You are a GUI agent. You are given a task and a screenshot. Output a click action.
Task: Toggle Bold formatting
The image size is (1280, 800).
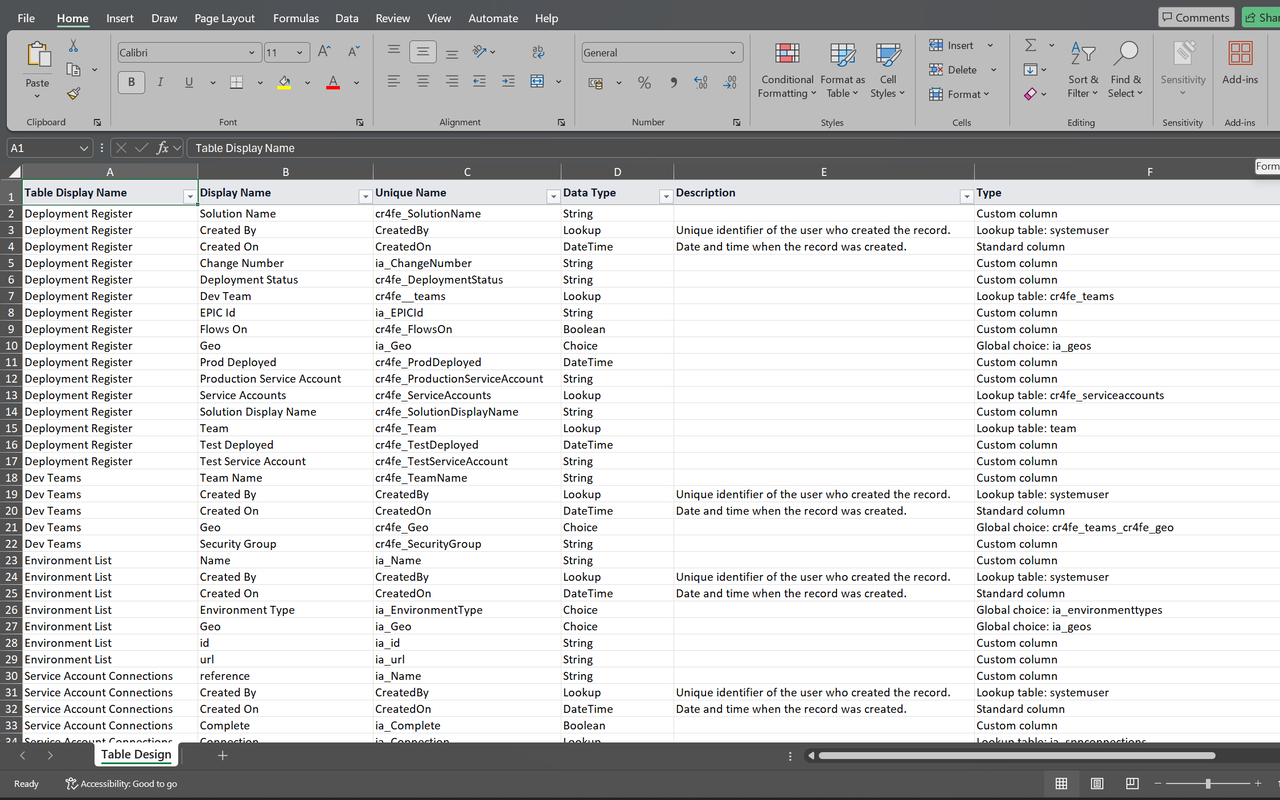[x=131, y=82]
